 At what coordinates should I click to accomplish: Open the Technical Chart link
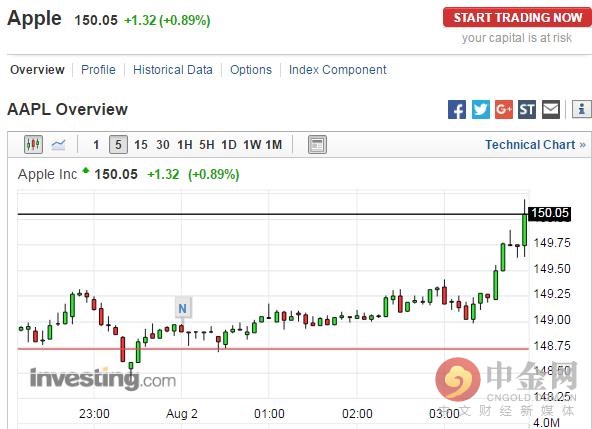tap(535, 145)
